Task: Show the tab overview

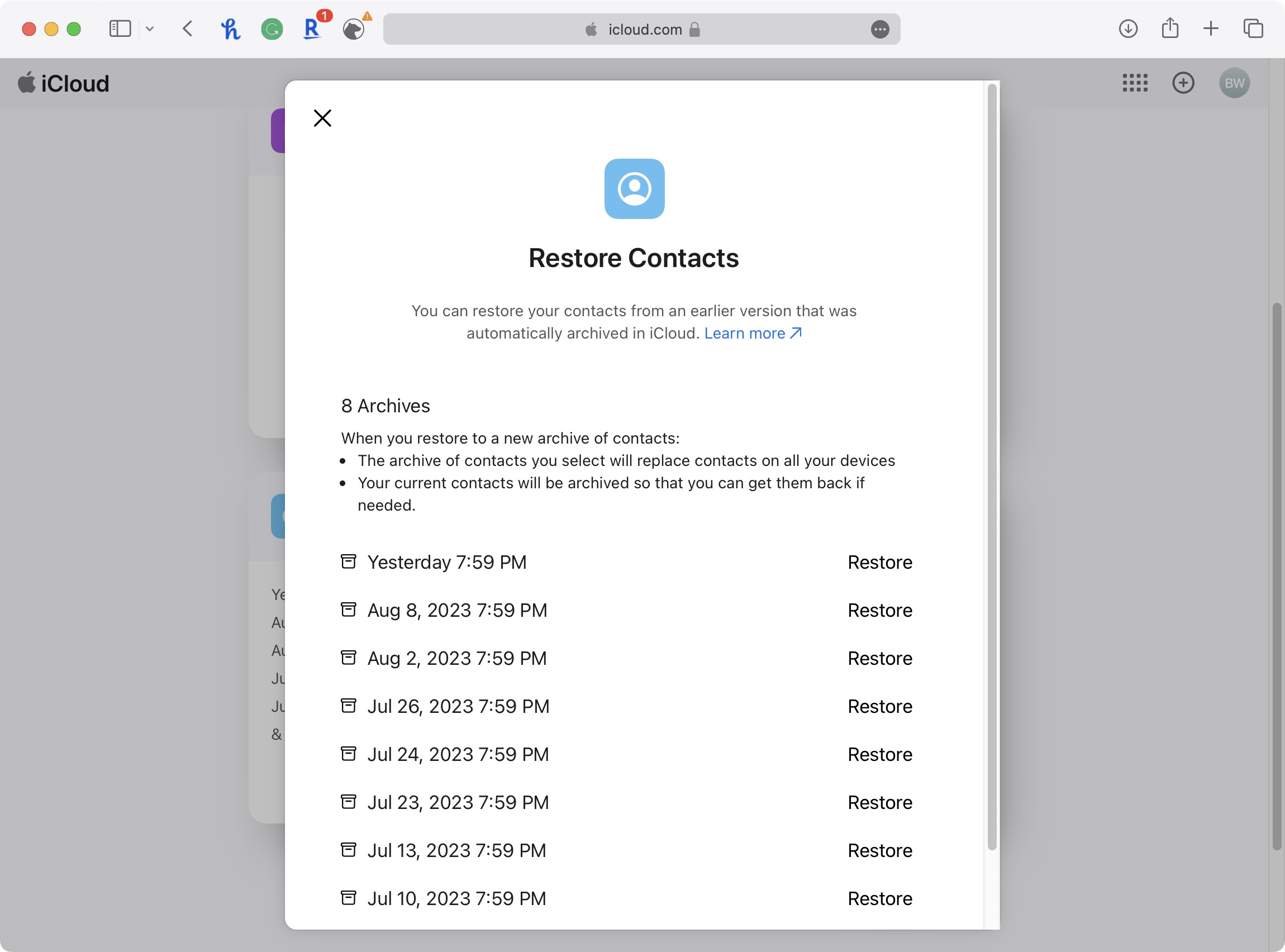Action: point(1253,28)
